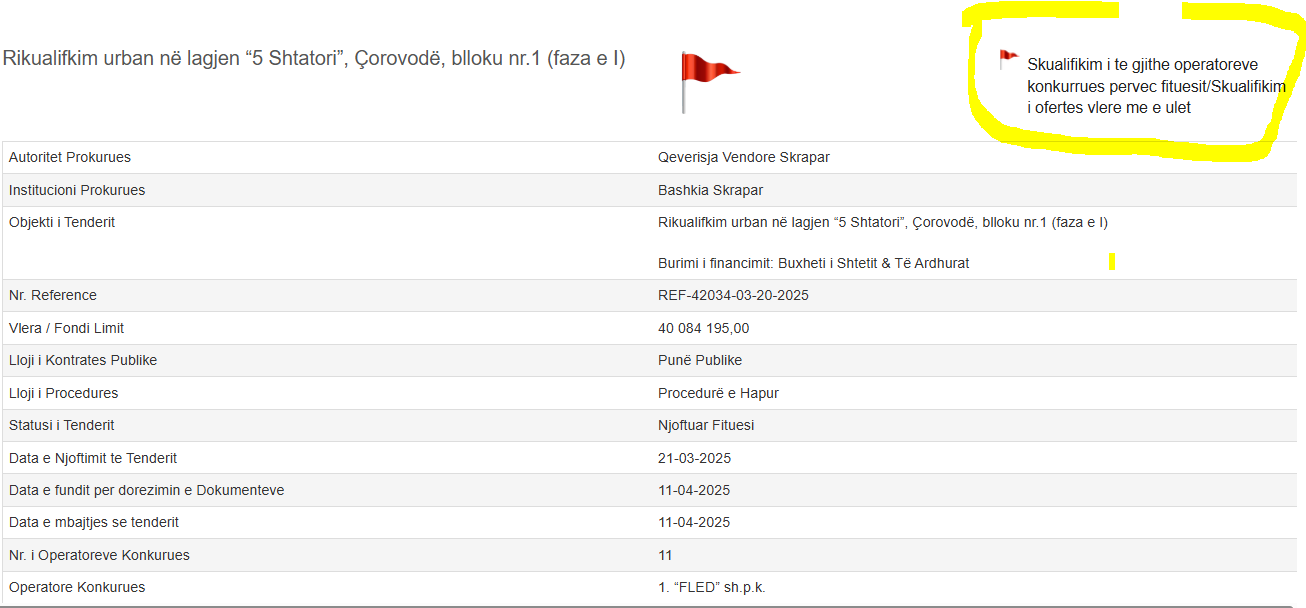Click the reference number REF-42034-03-20-2025

(733, 295)
